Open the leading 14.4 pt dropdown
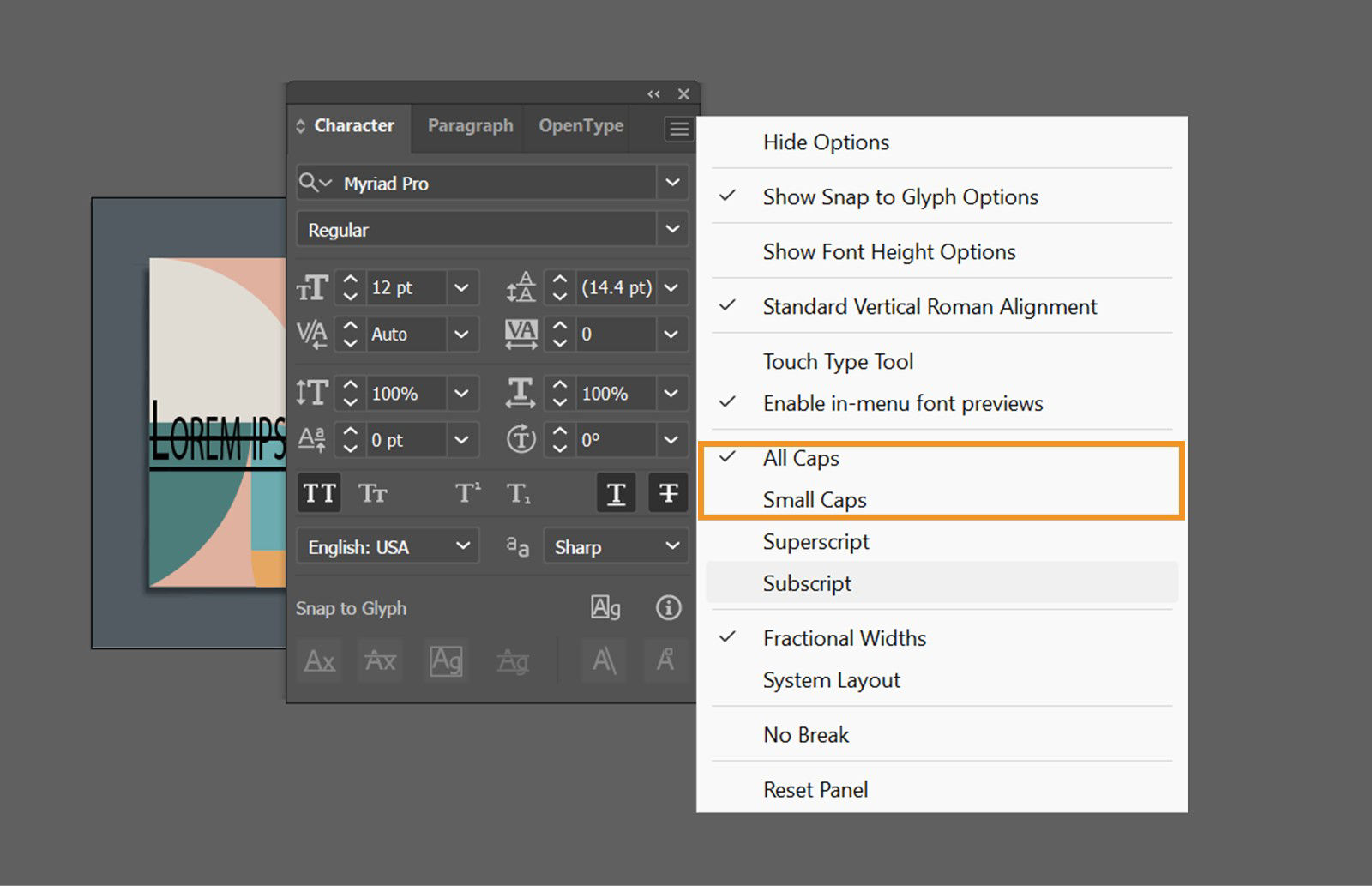The image size is (1372, 886). pyautogui.click(x=672, y=288)
